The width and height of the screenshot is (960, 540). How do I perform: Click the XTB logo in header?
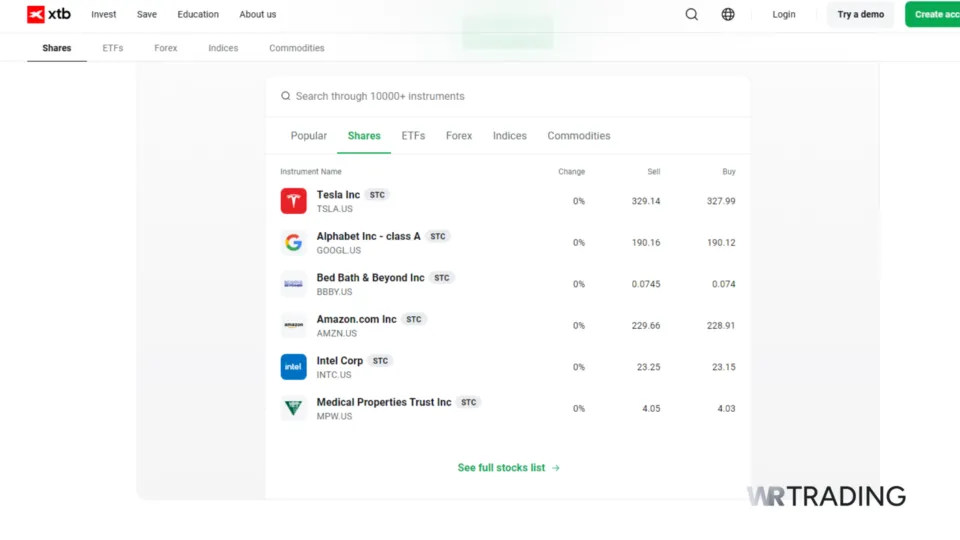pos(49,14)
